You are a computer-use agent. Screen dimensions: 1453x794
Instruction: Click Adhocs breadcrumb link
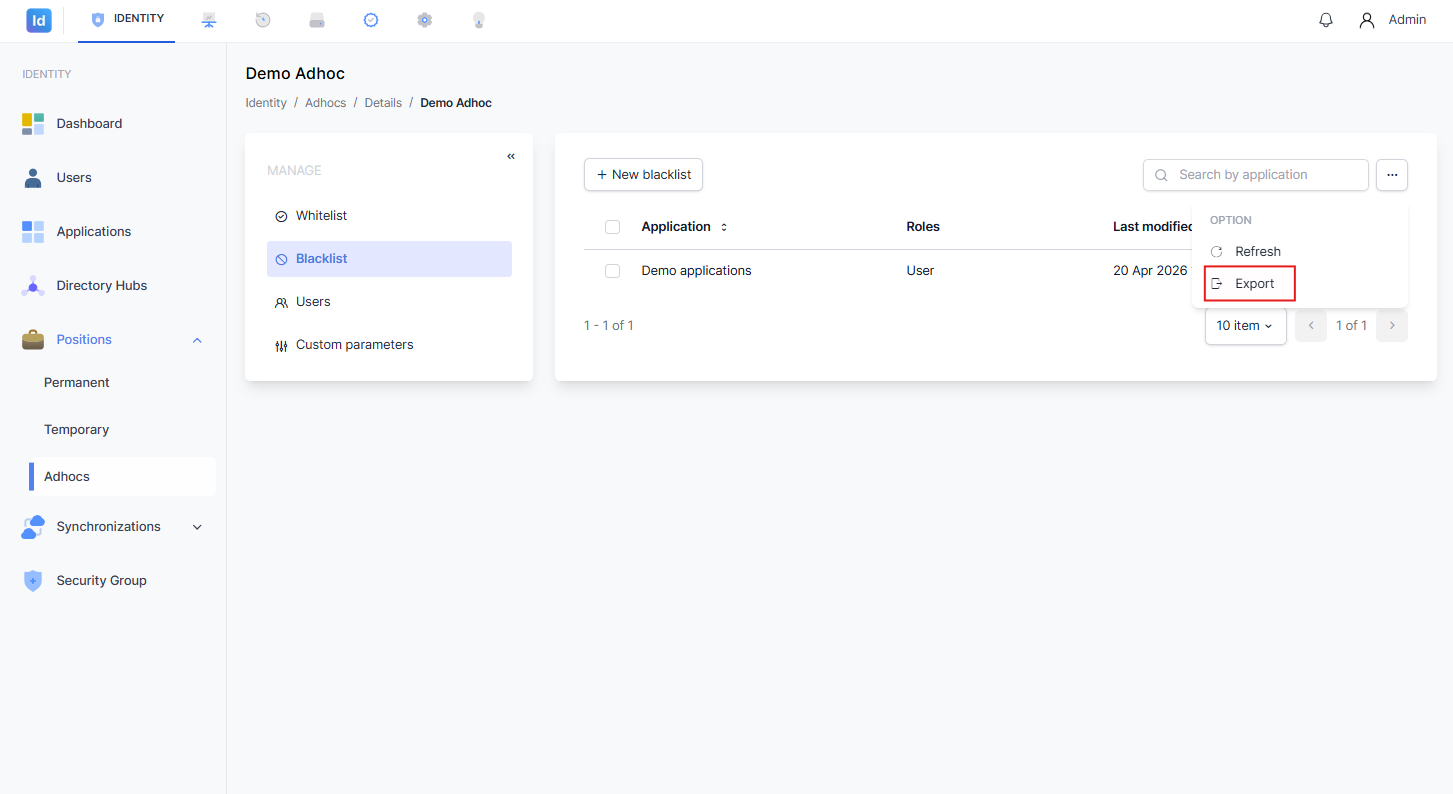[325, 103]
